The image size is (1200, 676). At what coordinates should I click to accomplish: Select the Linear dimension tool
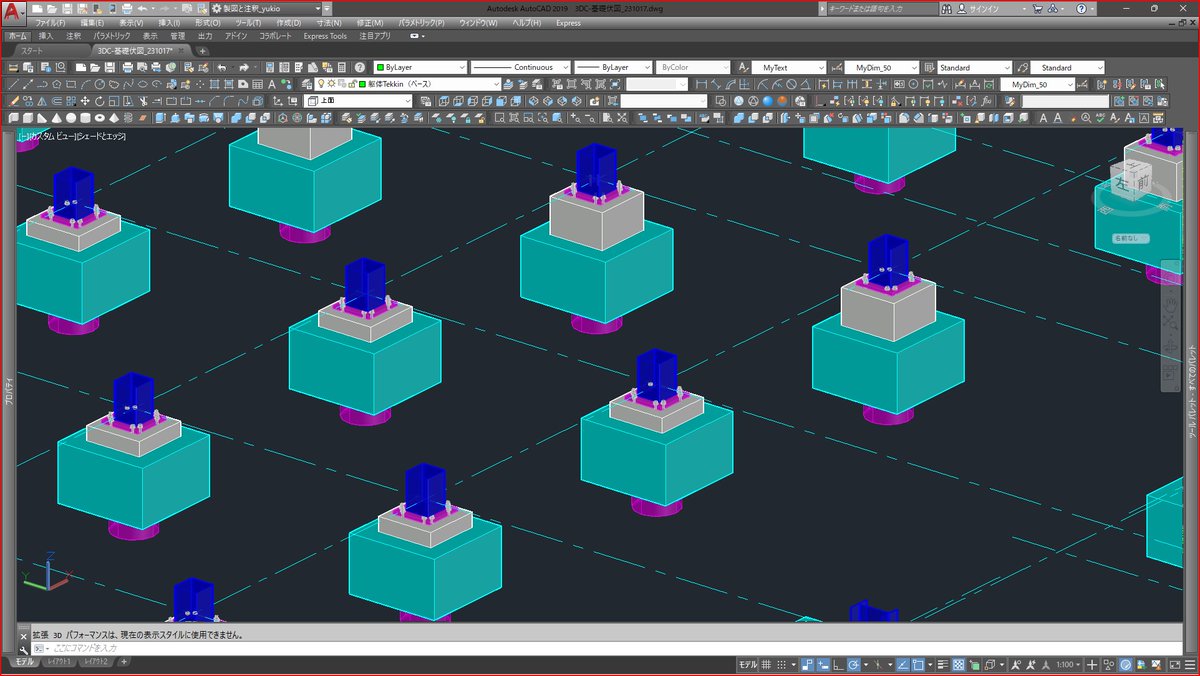coord(701,84)
